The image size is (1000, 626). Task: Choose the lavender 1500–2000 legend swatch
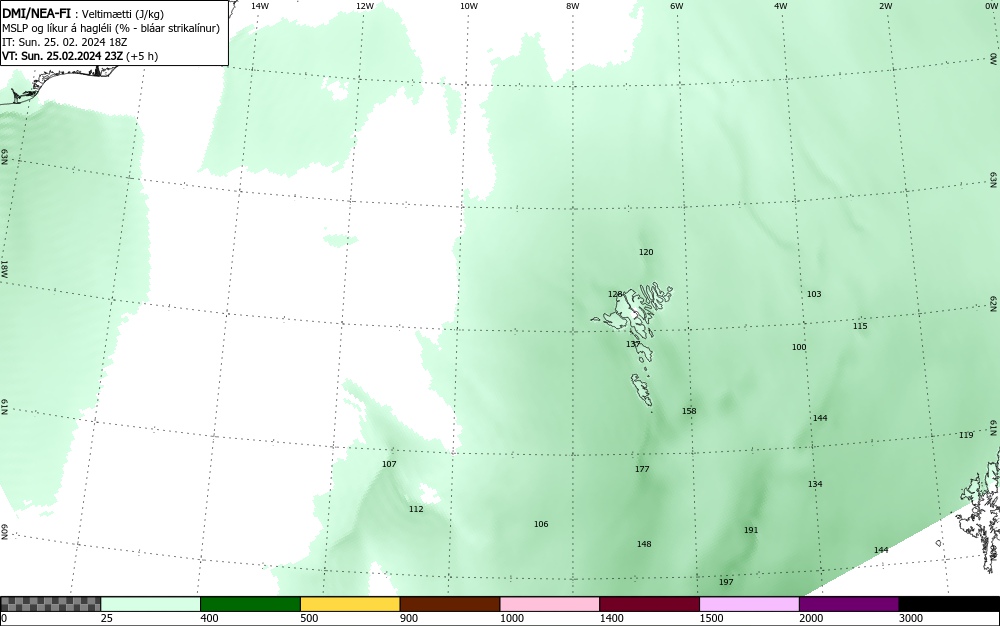(749, 604)
